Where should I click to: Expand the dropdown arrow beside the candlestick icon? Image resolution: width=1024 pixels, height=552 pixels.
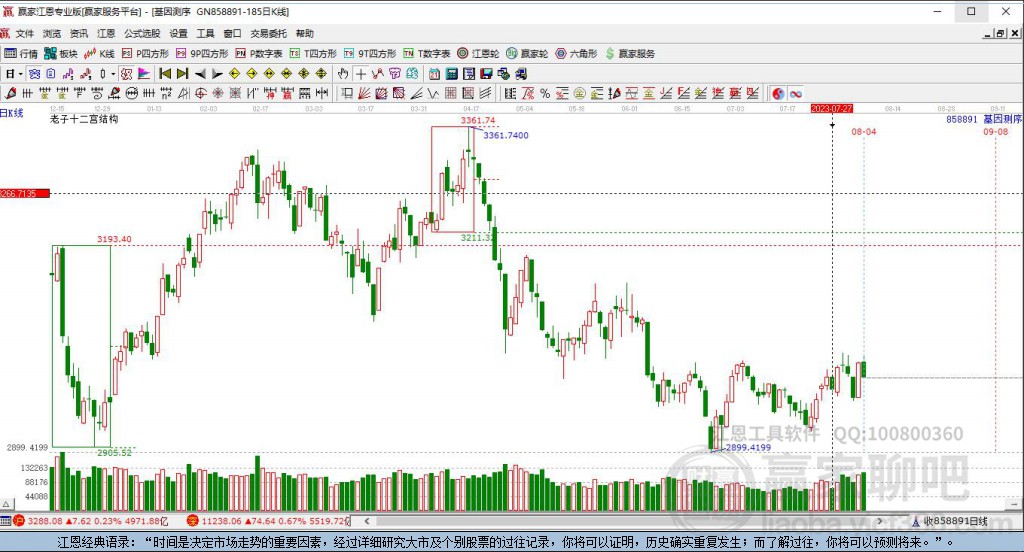click(x=113, y=74)
